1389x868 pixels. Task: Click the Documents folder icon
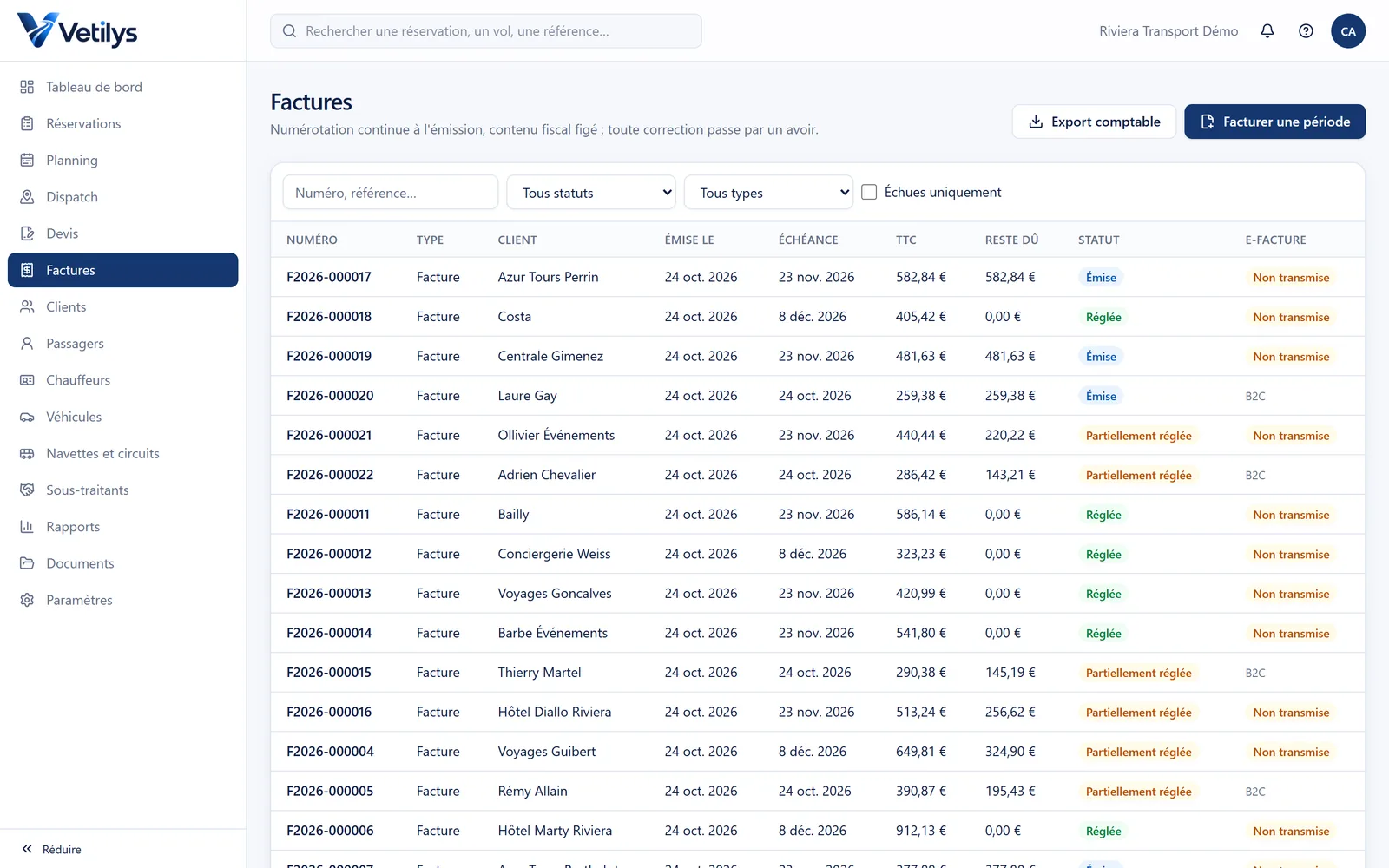pos(27,563)
